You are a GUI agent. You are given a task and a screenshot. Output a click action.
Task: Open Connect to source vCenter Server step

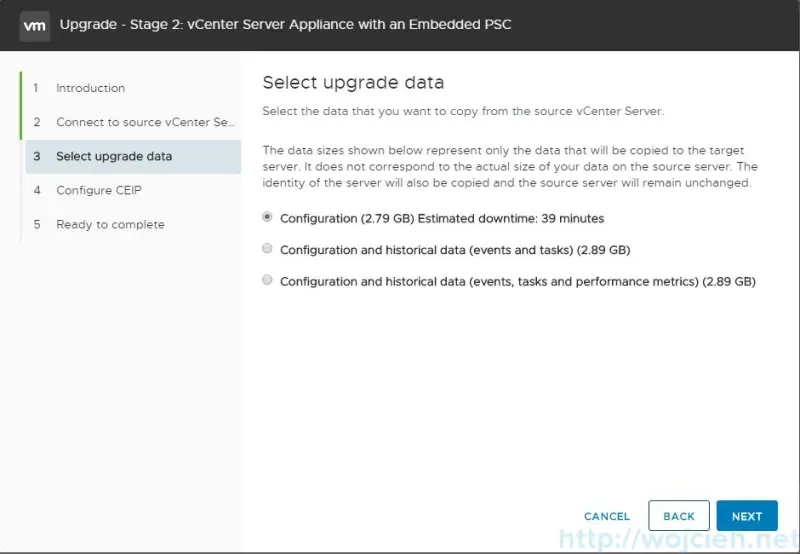point(145,122)
